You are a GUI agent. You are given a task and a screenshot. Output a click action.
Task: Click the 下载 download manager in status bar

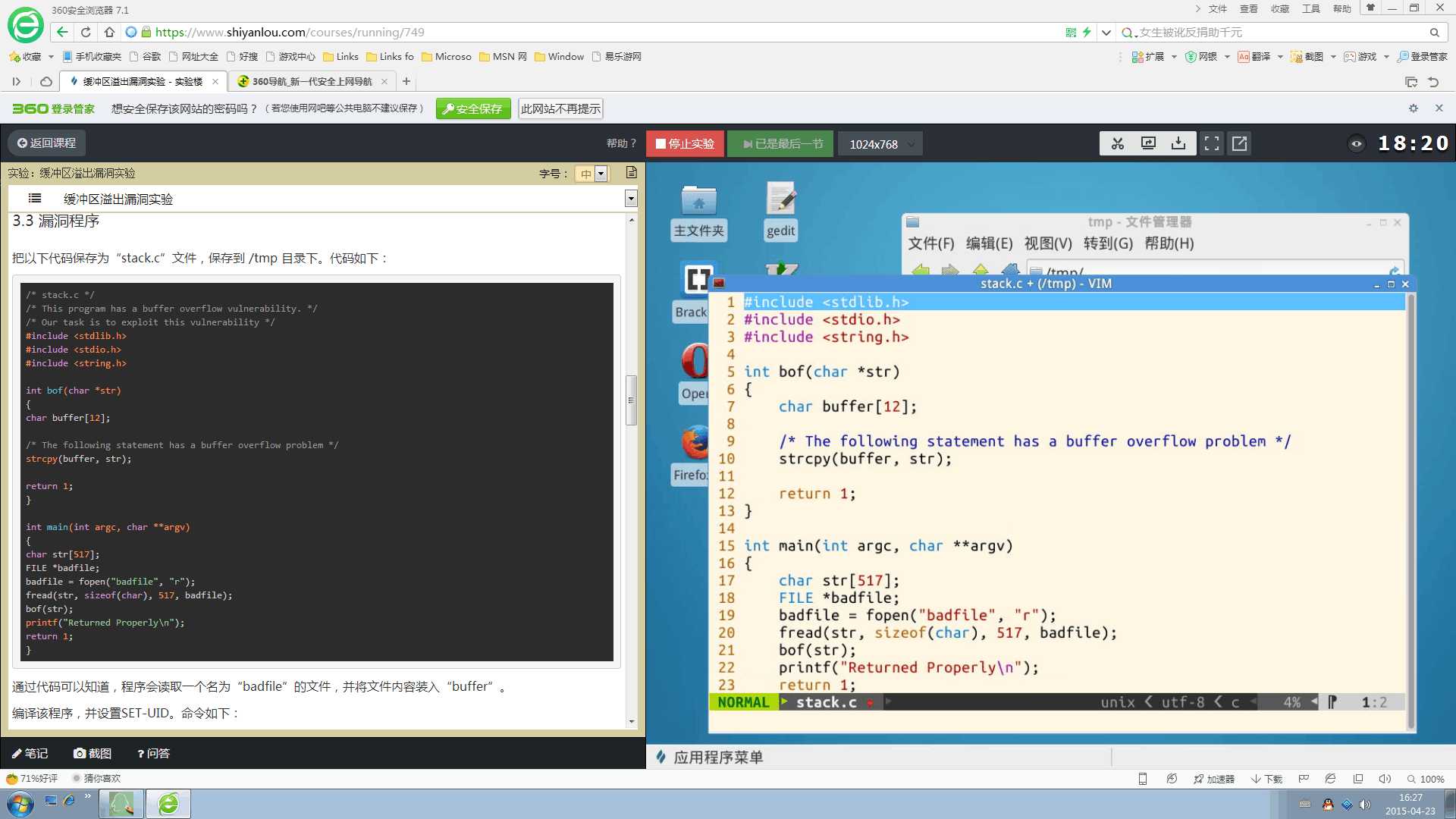pos(1266,779)
